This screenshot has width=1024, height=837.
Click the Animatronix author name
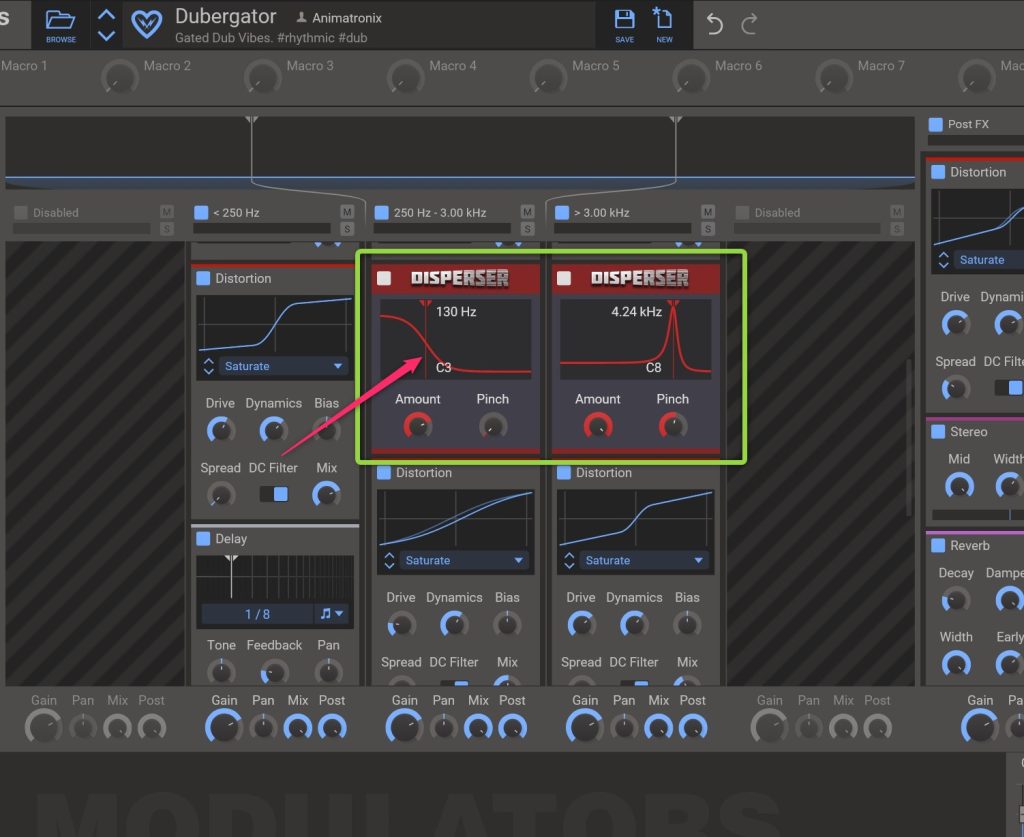[x=346, y=18]
